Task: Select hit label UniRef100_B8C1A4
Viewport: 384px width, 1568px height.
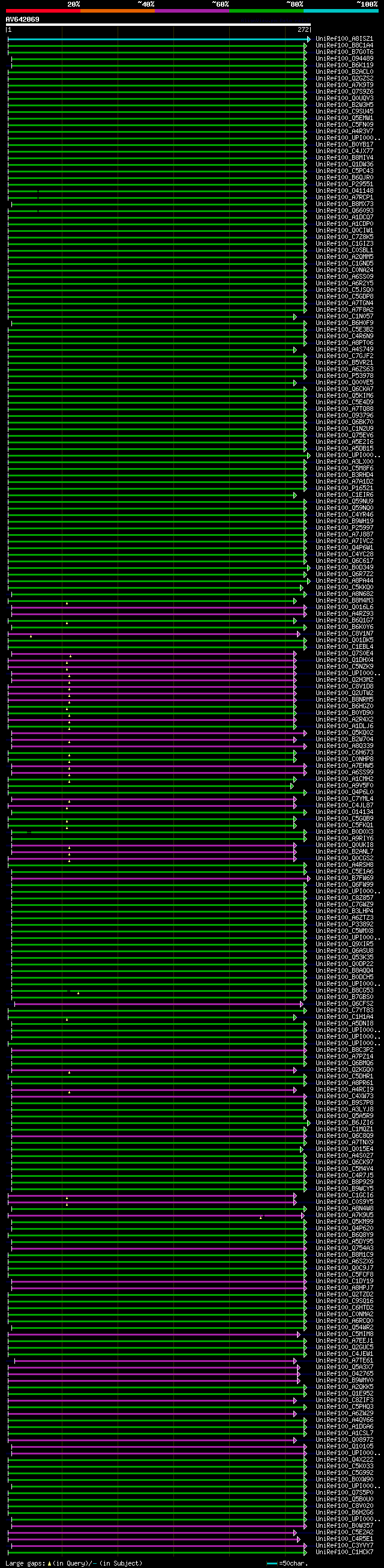Action: pos(344,46)
